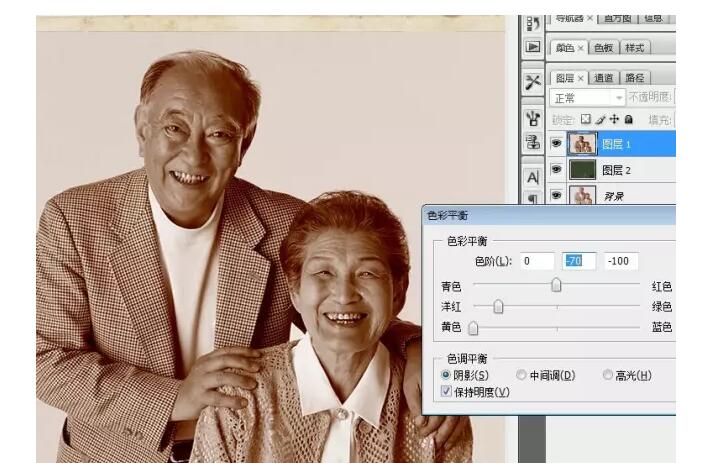Switch to the 图层 tab

[565, 78]
